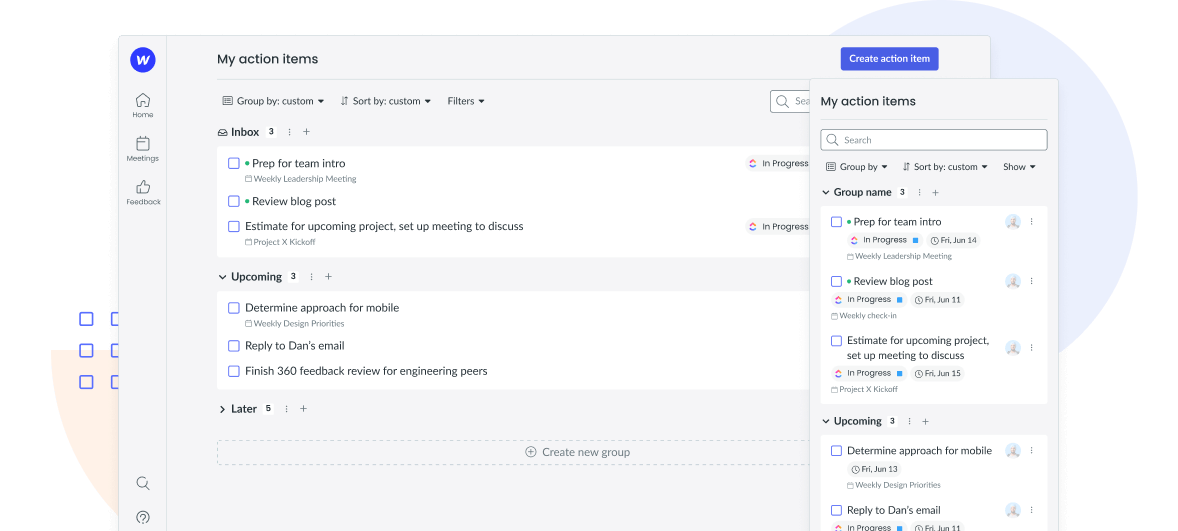Check Estimate item in side panel
The image size is (1178, 531).
click(836, 341)
